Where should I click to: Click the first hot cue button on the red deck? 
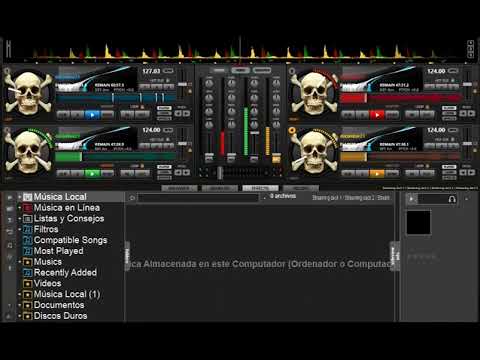pyautogui.click(x=430, y=87)
